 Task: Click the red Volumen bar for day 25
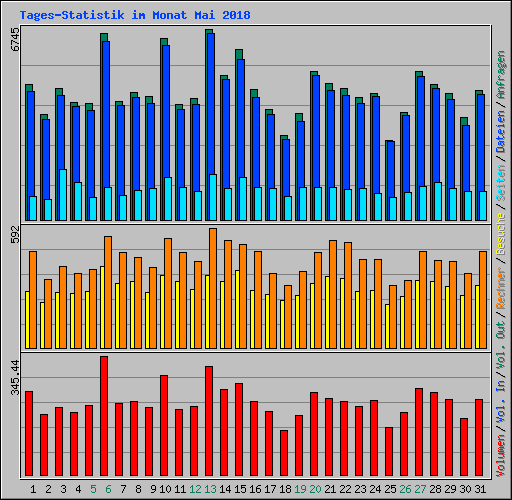(389, 451)
